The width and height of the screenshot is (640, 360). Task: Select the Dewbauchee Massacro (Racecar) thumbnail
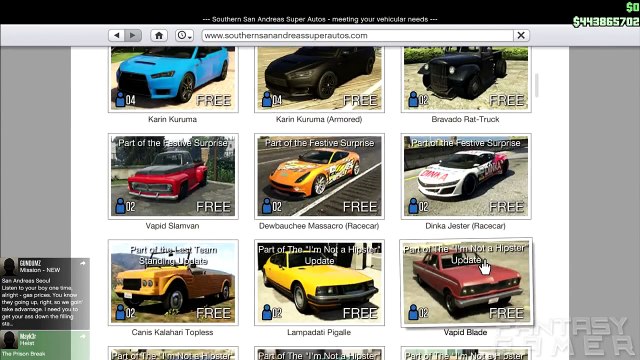(319, 176)
